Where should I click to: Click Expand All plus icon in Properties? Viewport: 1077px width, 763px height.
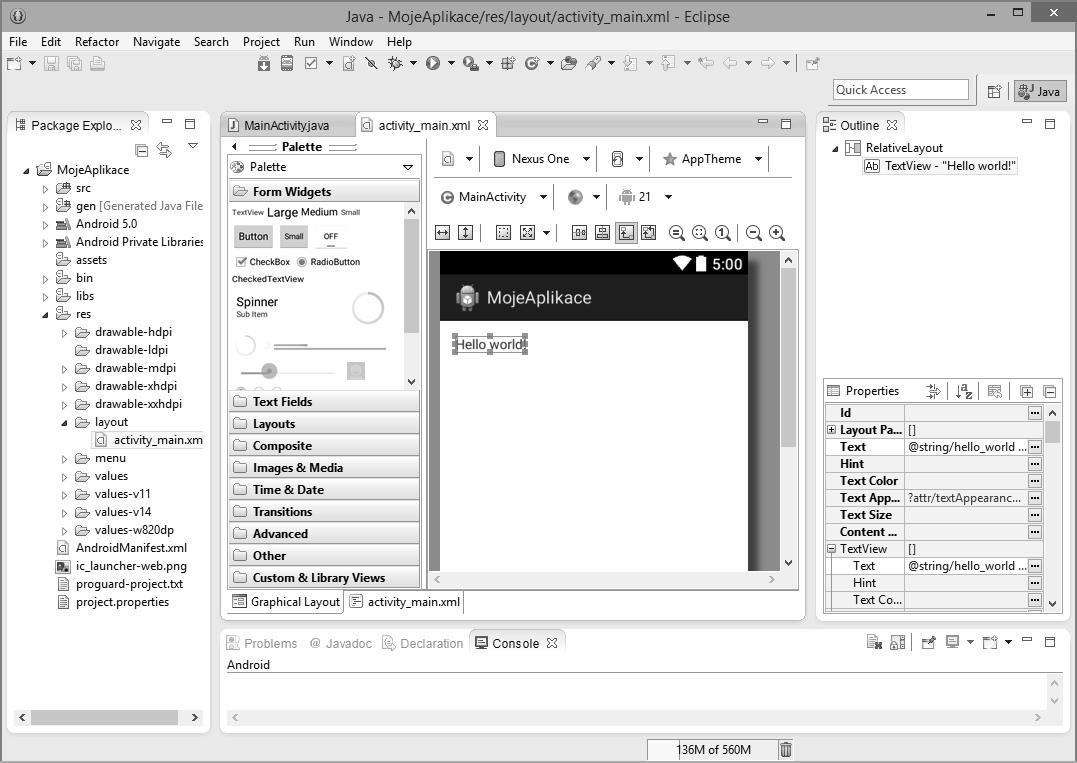[1026, 392]
